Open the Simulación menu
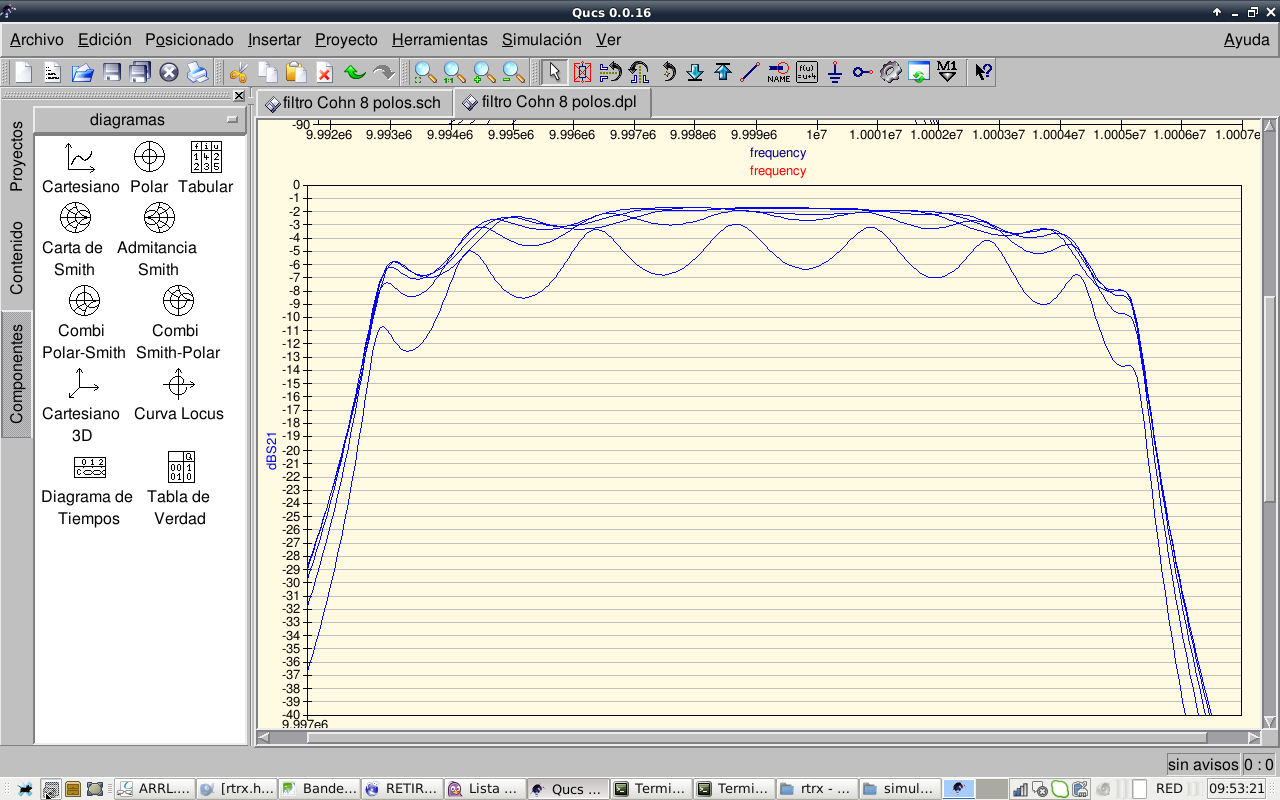Image resolution: width=1280 pixels, height=800 pixels. pyautogui.click(x=541, y=40)
